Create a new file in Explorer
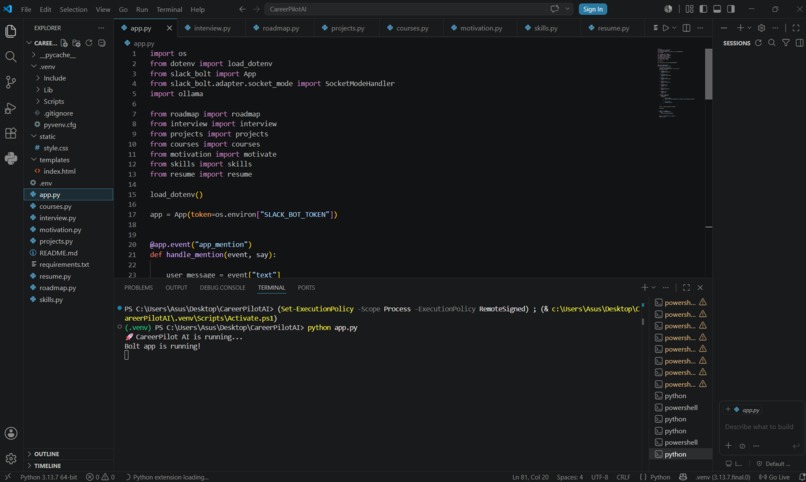Viewport: 806px width, 482px height. coord(64,43)
